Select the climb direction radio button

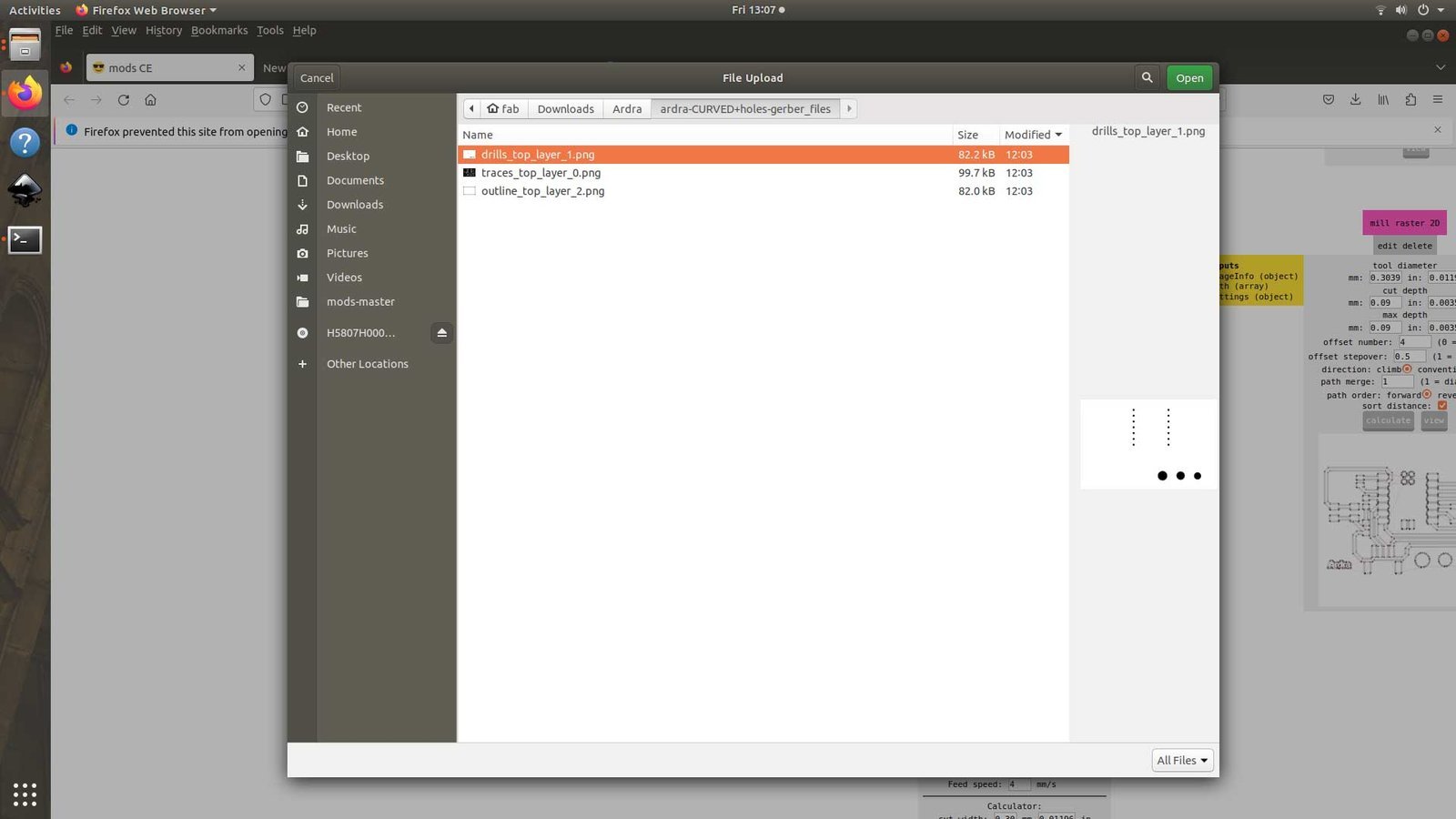coord(1407,369)
